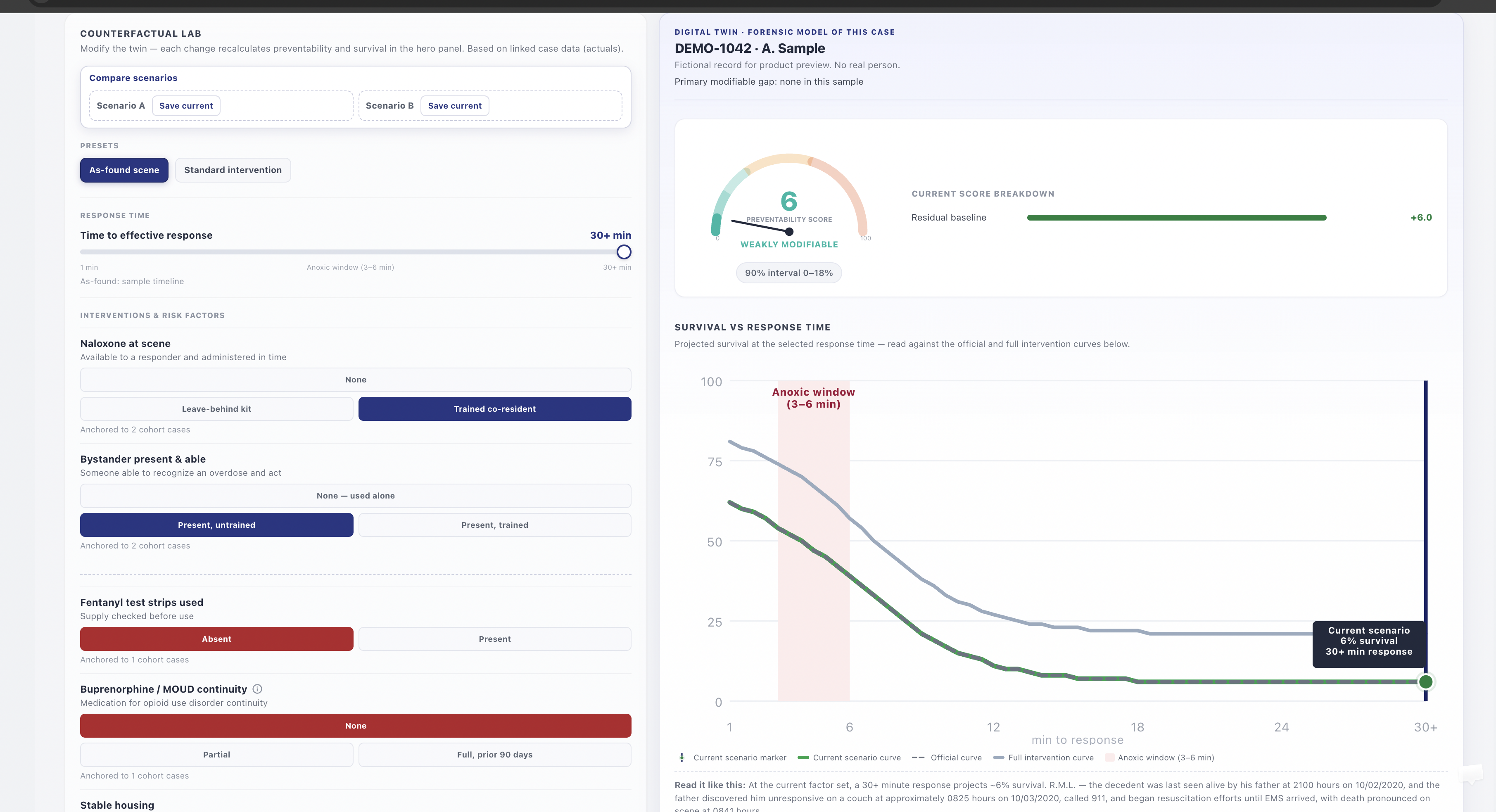Select None — used alone bystander option
Screen dimensions: 1496x812
tap(356, 496)
